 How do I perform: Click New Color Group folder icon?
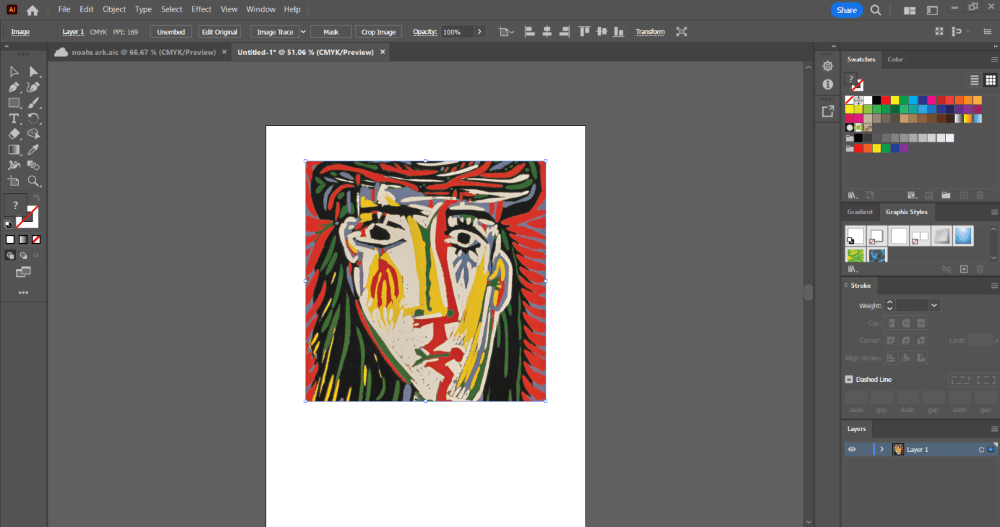(x=946, y=195)
